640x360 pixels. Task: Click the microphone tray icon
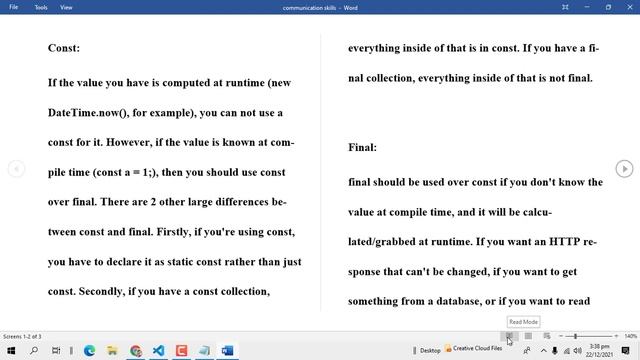point(555,351)
